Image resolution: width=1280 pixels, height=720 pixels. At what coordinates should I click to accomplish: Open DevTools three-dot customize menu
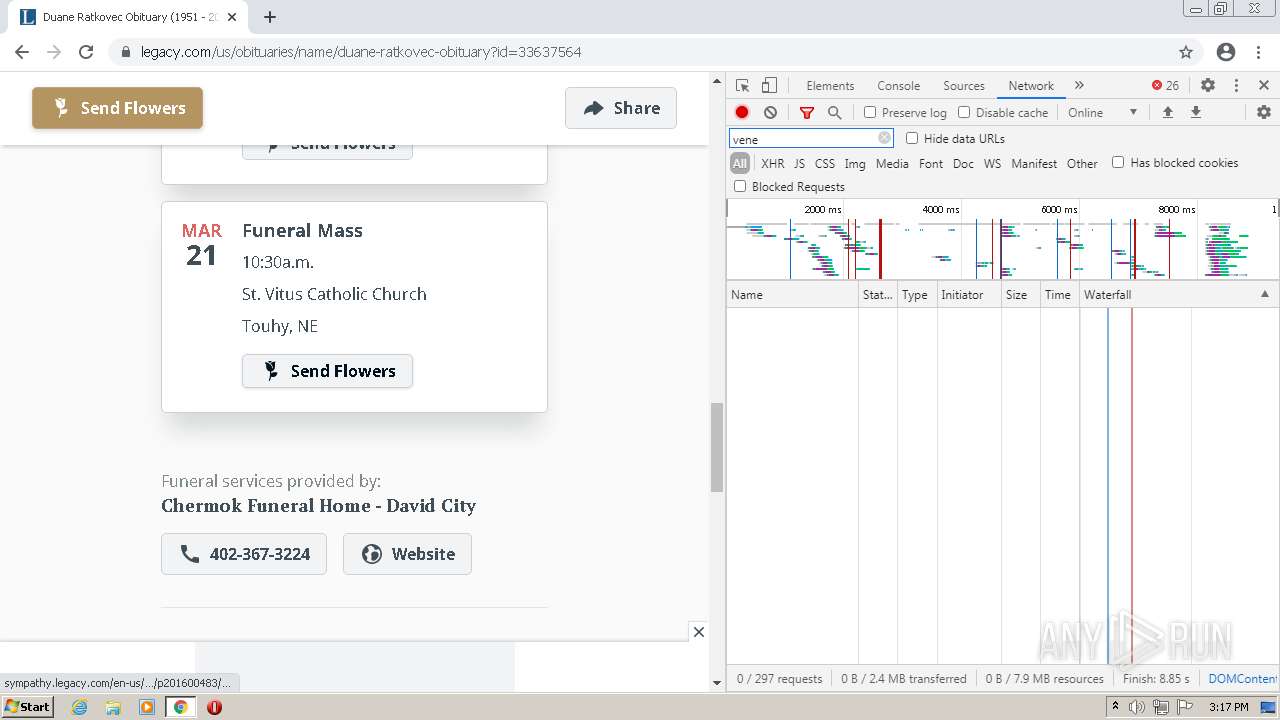pyautogui.click(x=1236, y=86)
